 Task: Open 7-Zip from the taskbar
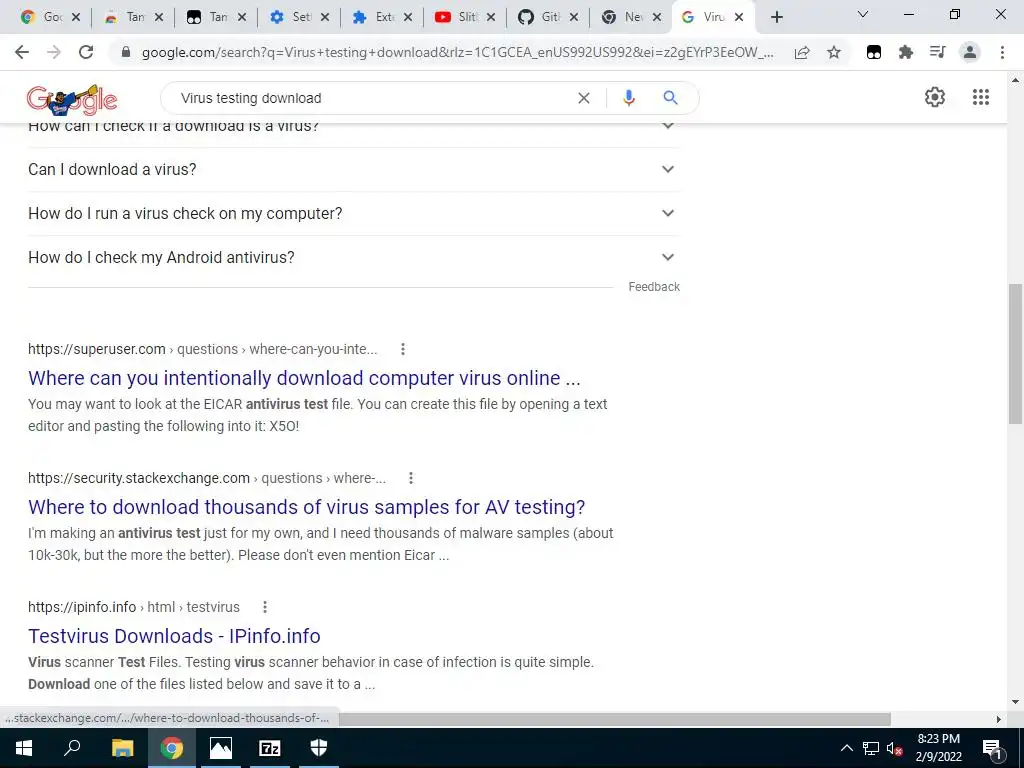(x=270, y=748)
